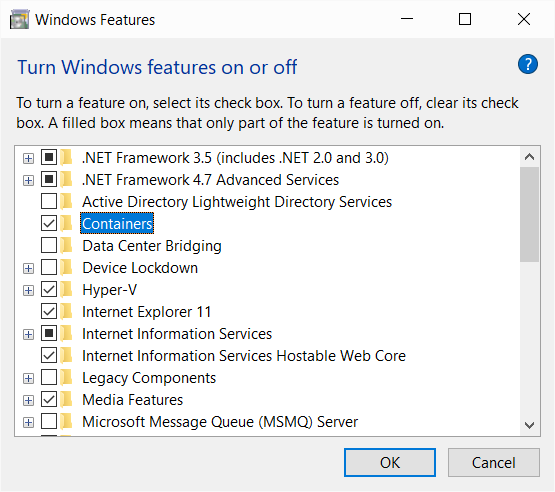Expand the Internet Information Services node

tap(28, 334)
